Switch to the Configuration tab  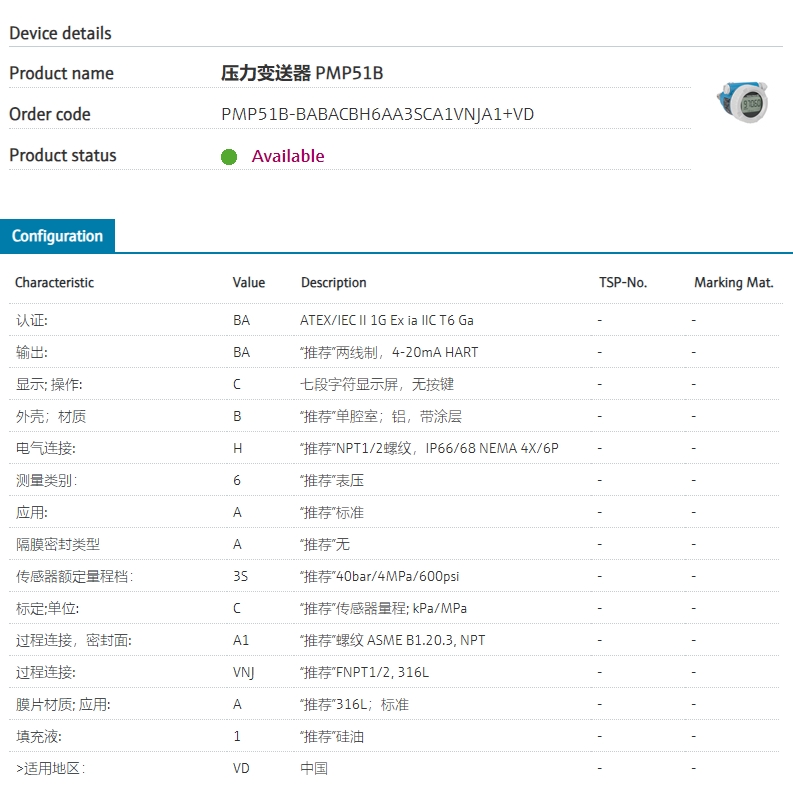tap(57, 236)
